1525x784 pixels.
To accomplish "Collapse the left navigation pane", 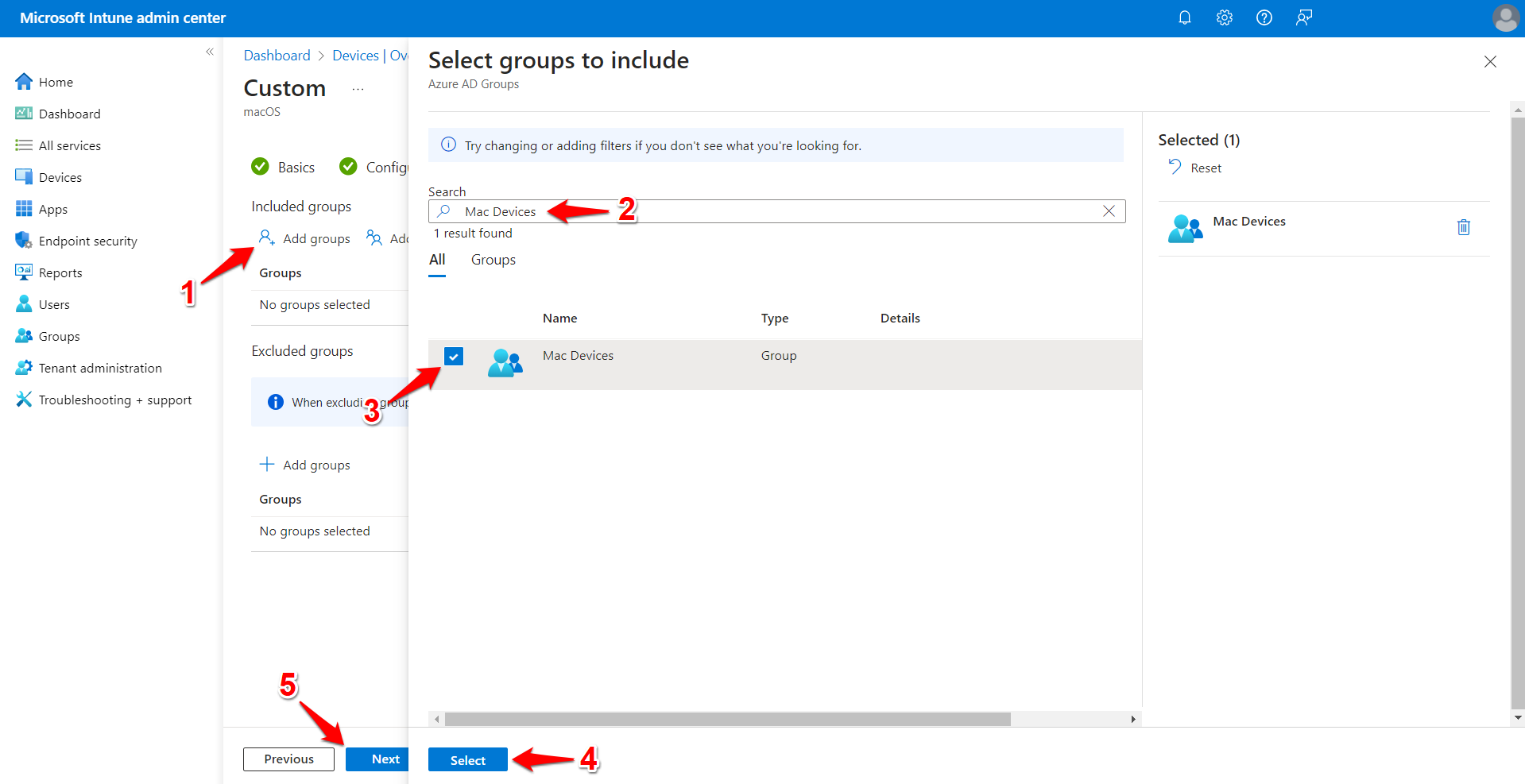I will click(210, 51).
